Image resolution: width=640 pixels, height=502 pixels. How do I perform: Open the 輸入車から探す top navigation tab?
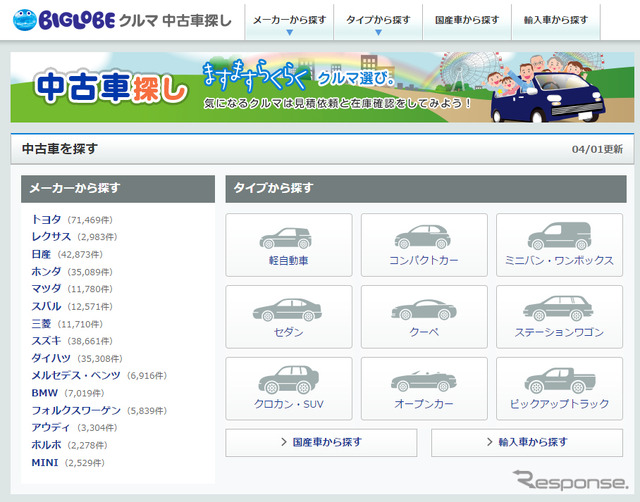(x=556, y=22)
